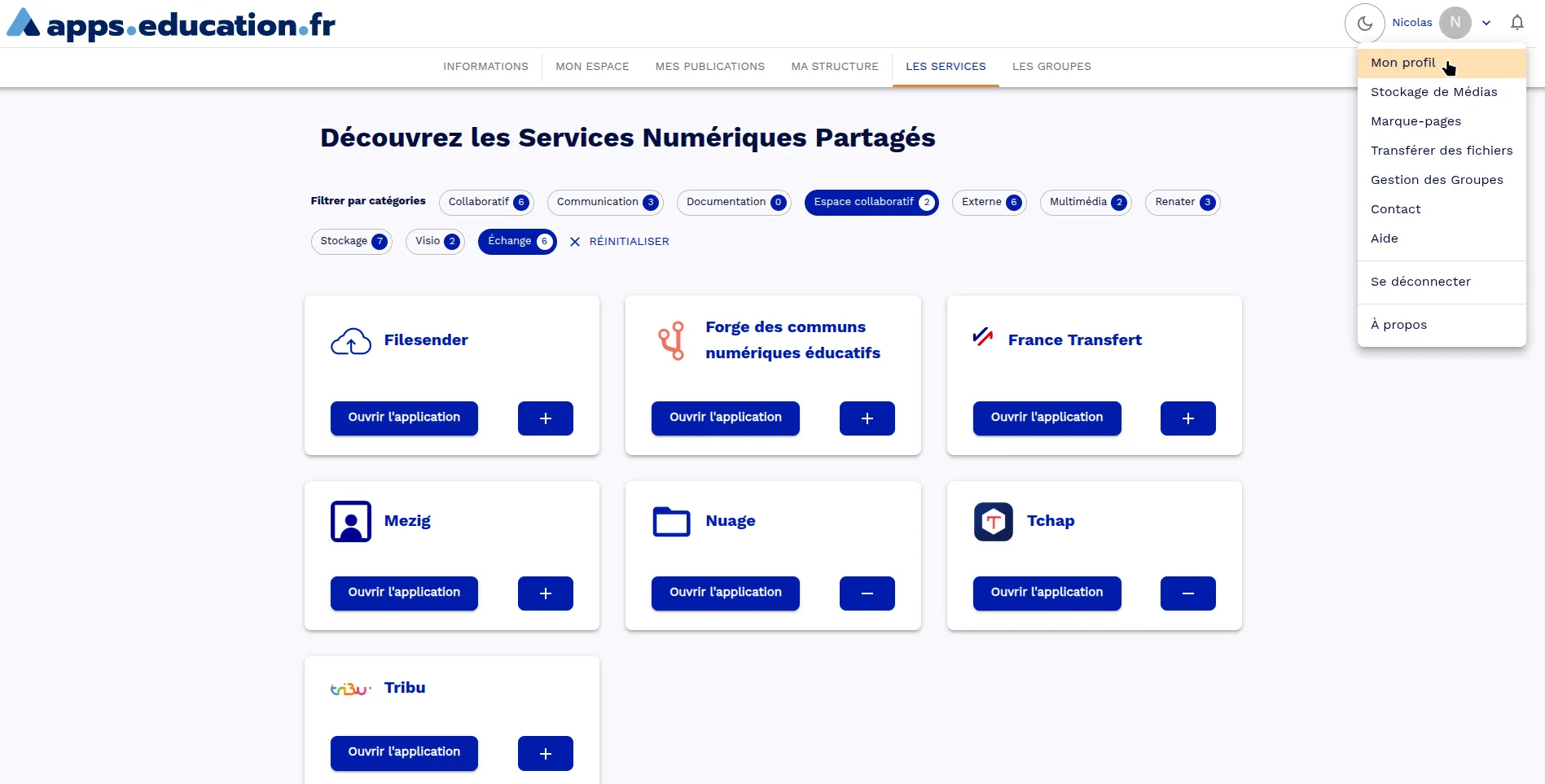Click the Nicolas username label

tap(1412, 23)
